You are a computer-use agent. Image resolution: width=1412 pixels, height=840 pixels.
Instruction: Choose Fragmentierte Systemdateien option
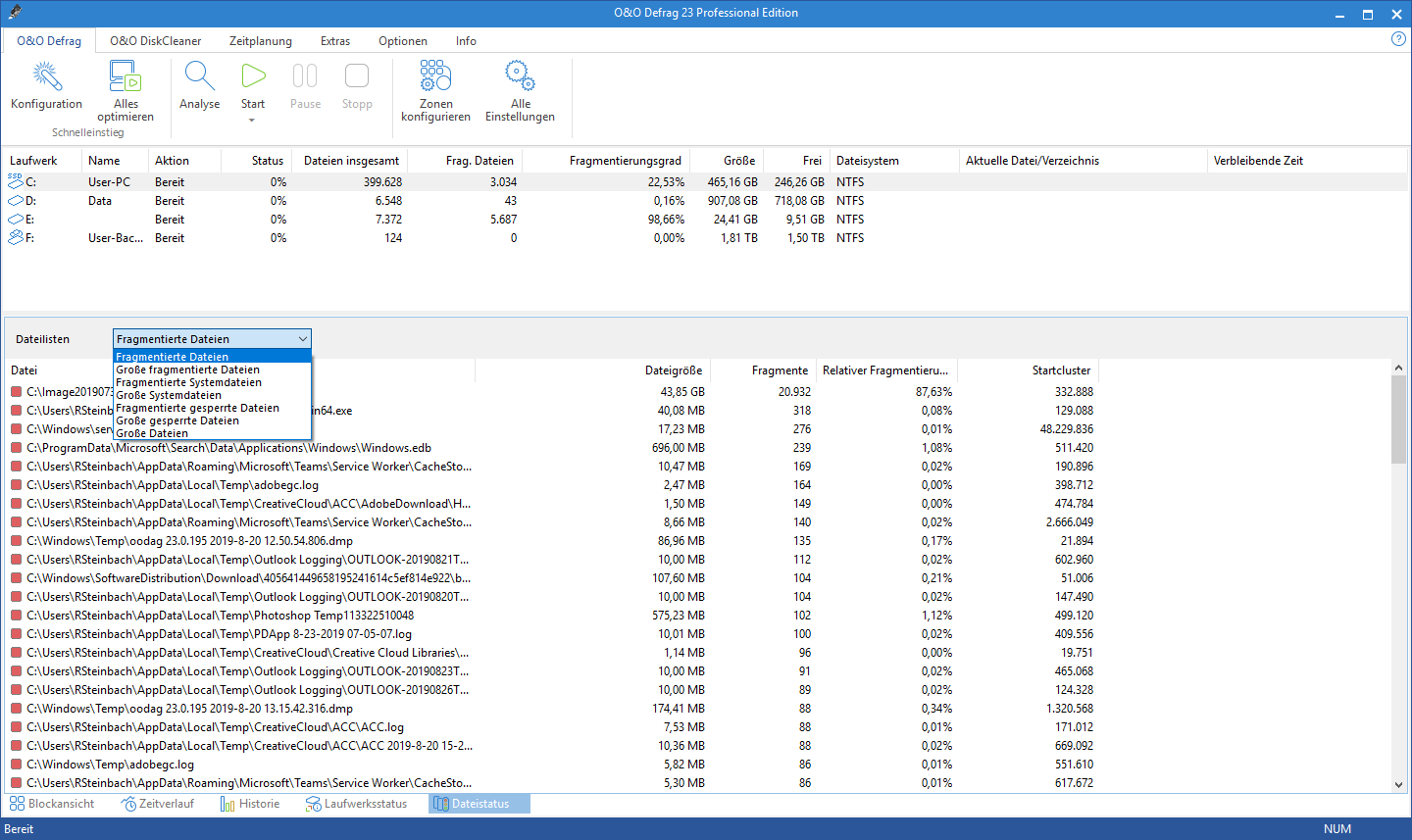[213, 382]
